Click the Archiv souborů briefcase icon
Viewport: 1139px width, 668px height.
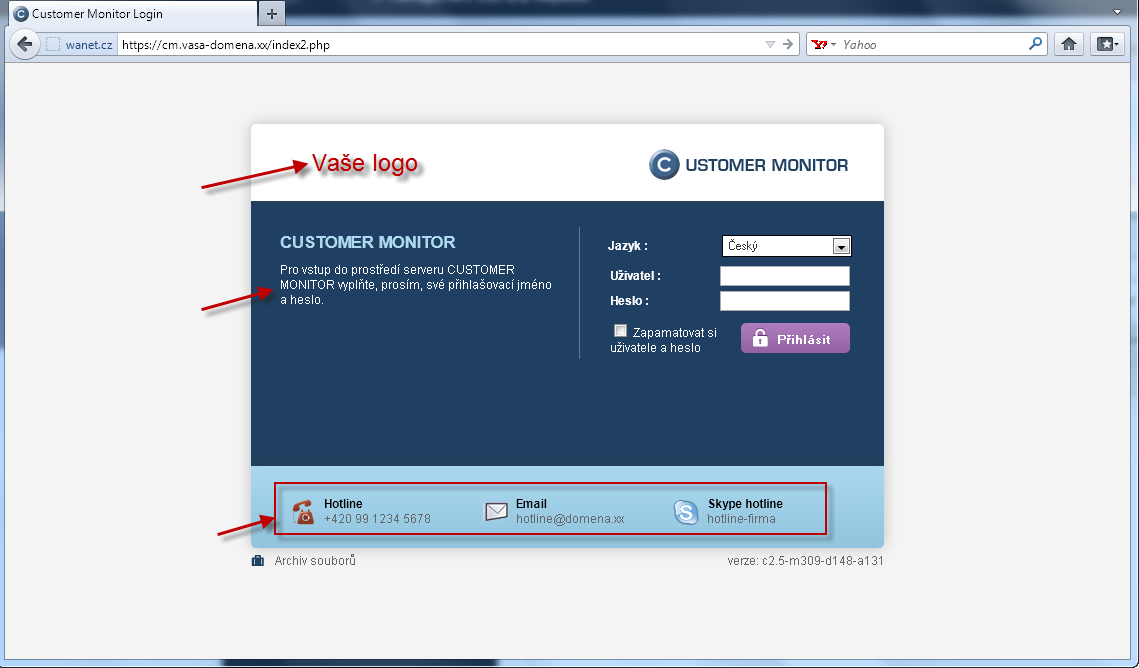258,561
